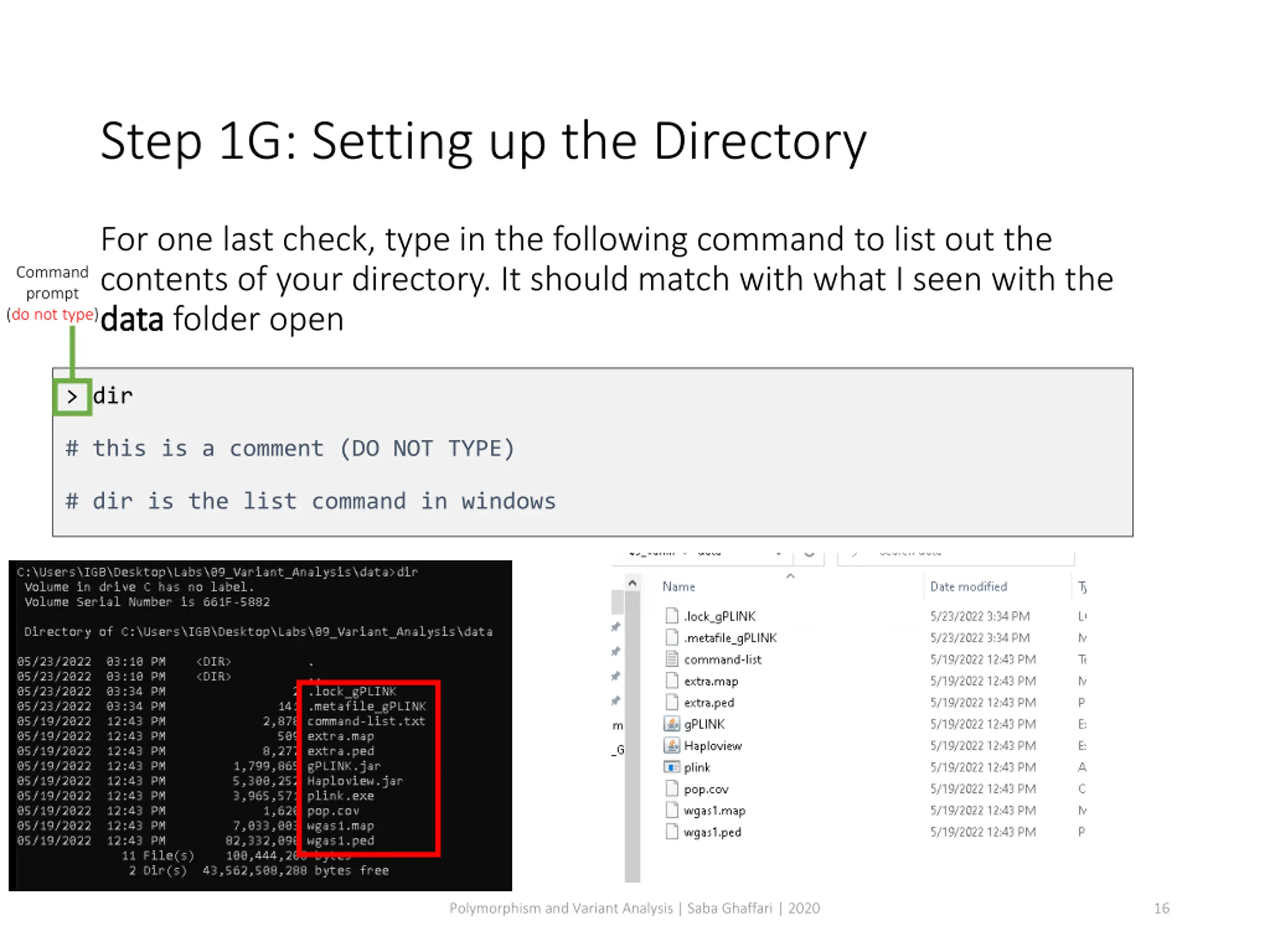This screenshot has height=952, width=1270.
Task: Select the wgas1.map file name in Explorer
Action: [x=714, y=810]
